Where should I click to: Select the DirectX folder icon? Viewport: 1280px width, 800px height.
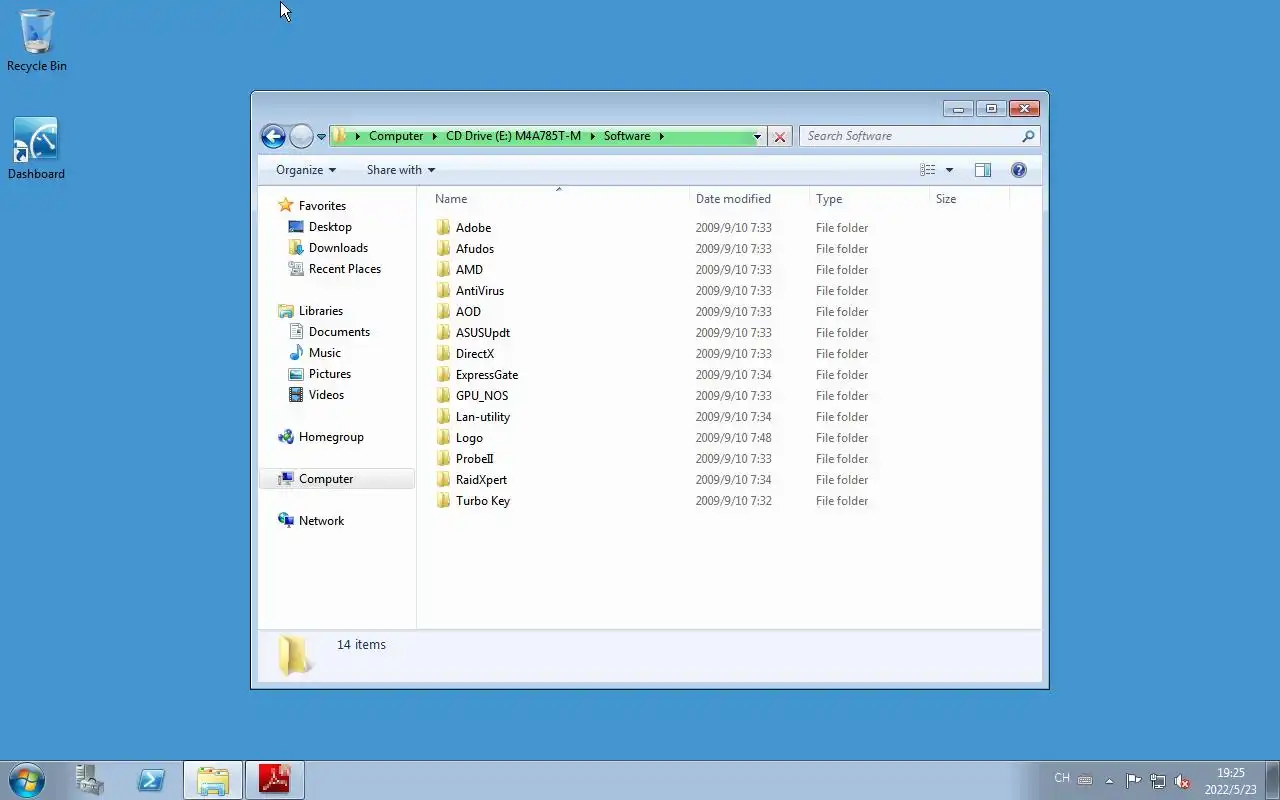click(444, 354)
